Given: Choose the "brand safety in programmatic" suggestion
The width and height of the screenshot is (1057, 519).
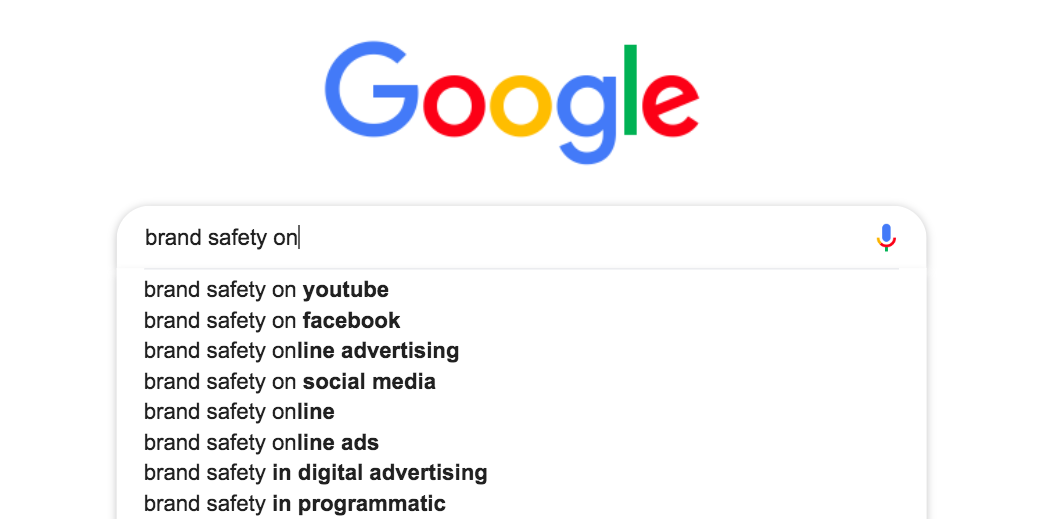Looking at the screenshot, I should coord(294,503).
